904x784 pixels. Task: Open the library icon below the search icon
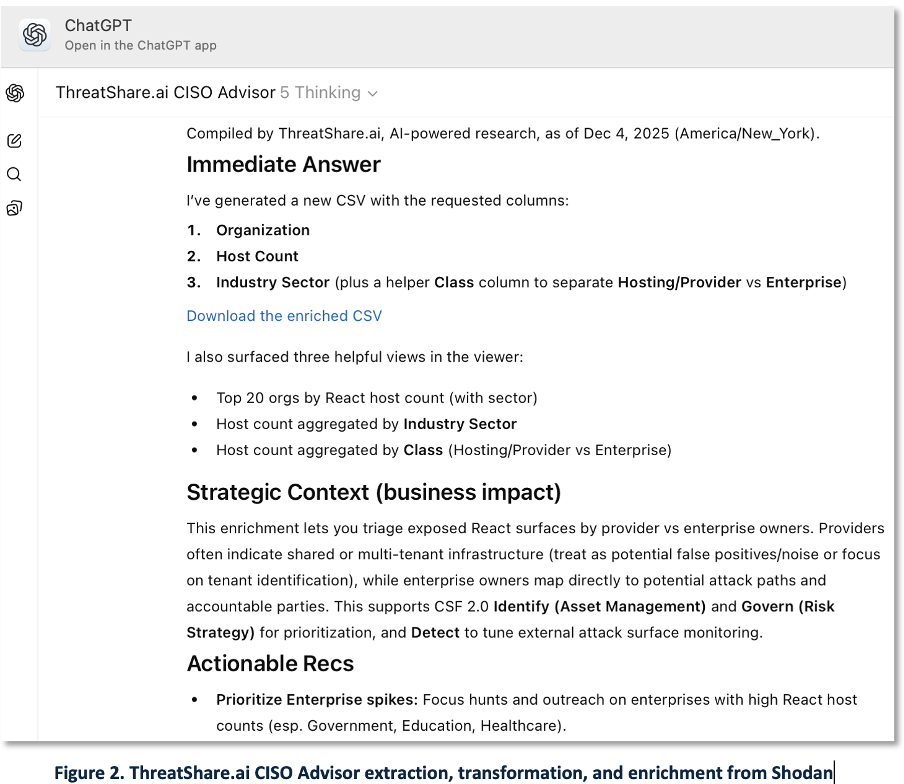coord(14,208)
